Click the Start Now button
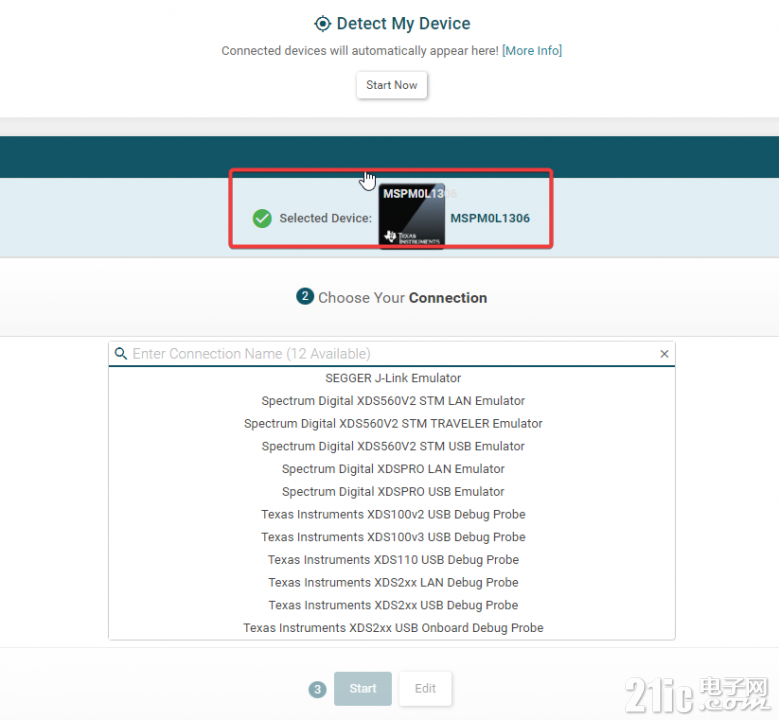779x720 pixels. 391,85
